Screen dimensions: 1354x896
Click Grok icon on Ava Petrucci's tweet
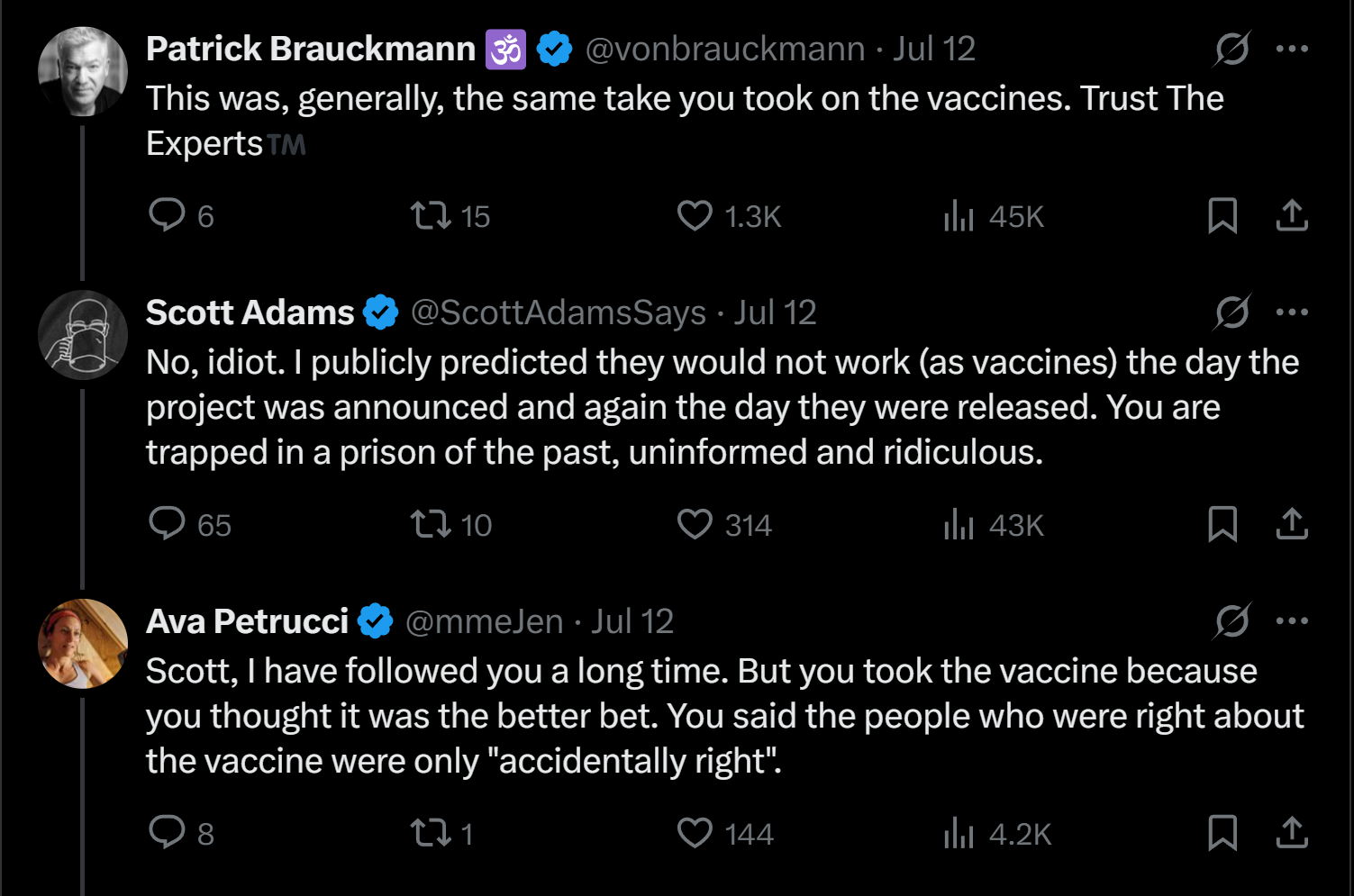pos(1231,620)
